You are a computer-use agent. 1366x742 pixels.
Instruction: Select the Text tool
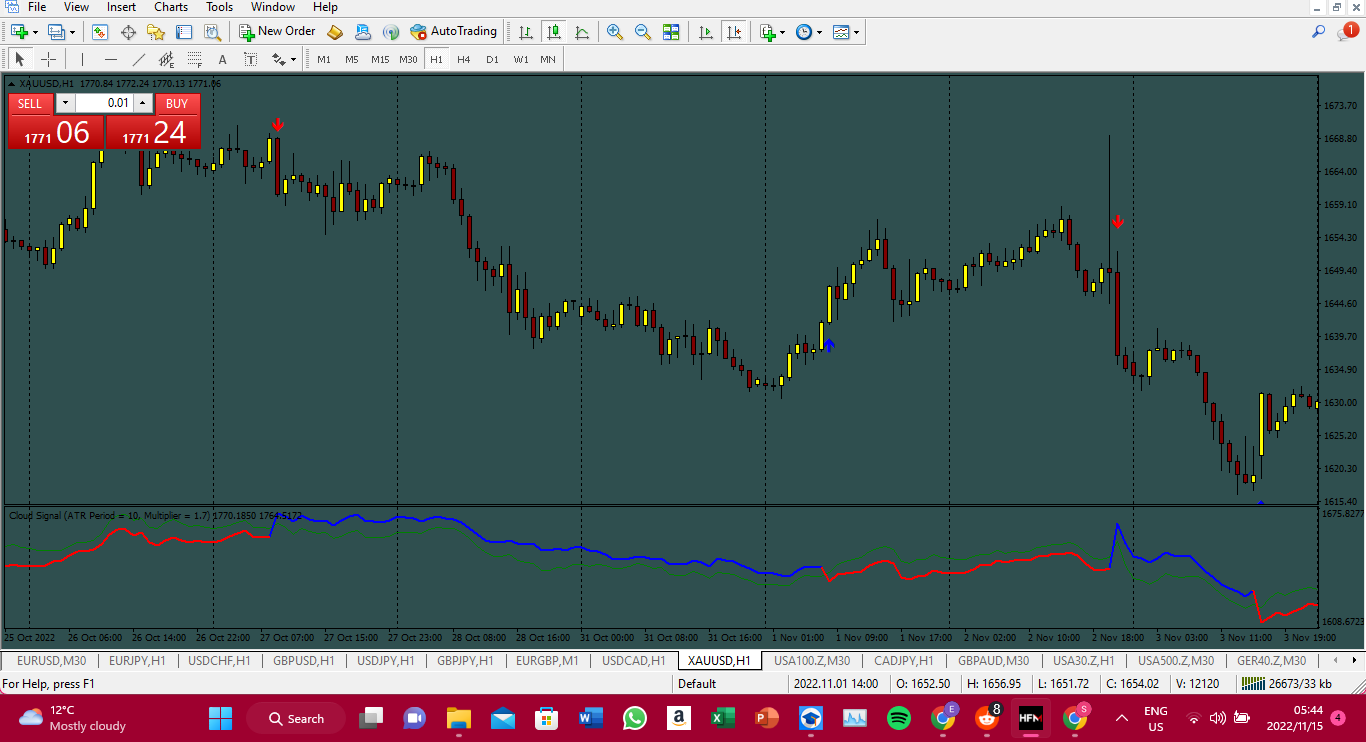pyautogui.click(x=222, y=59)
